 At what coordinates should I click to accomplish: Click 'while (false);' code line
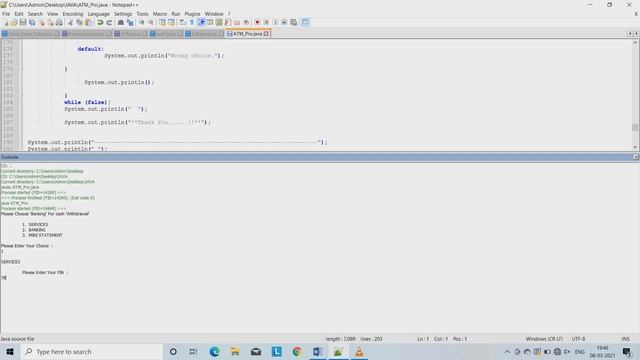pyautogui.click(x=87, y=102)
